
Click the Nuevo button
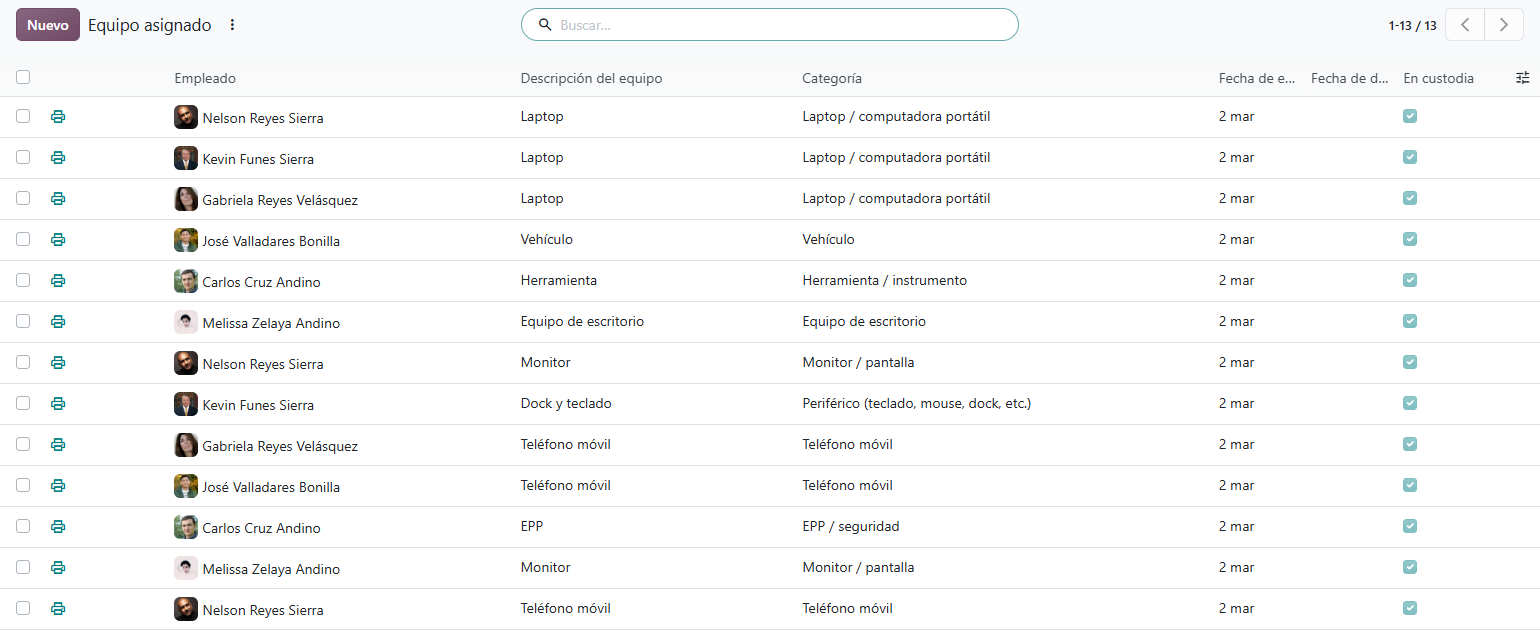coord(48,25)
